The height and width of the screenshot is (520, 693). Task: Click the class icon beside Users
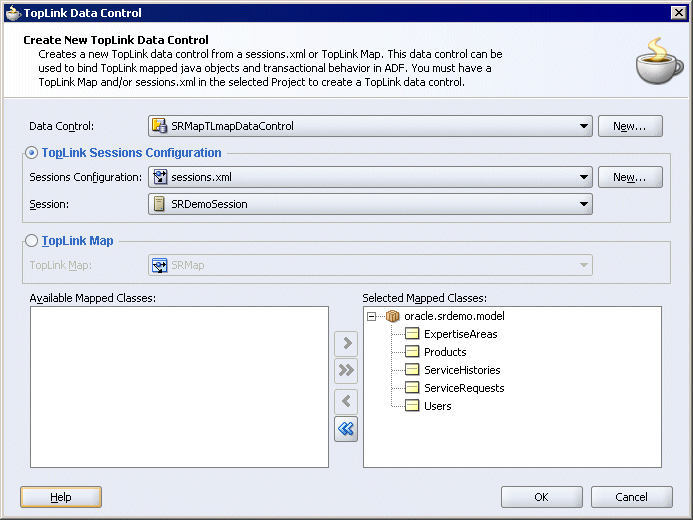pos(412,406)
